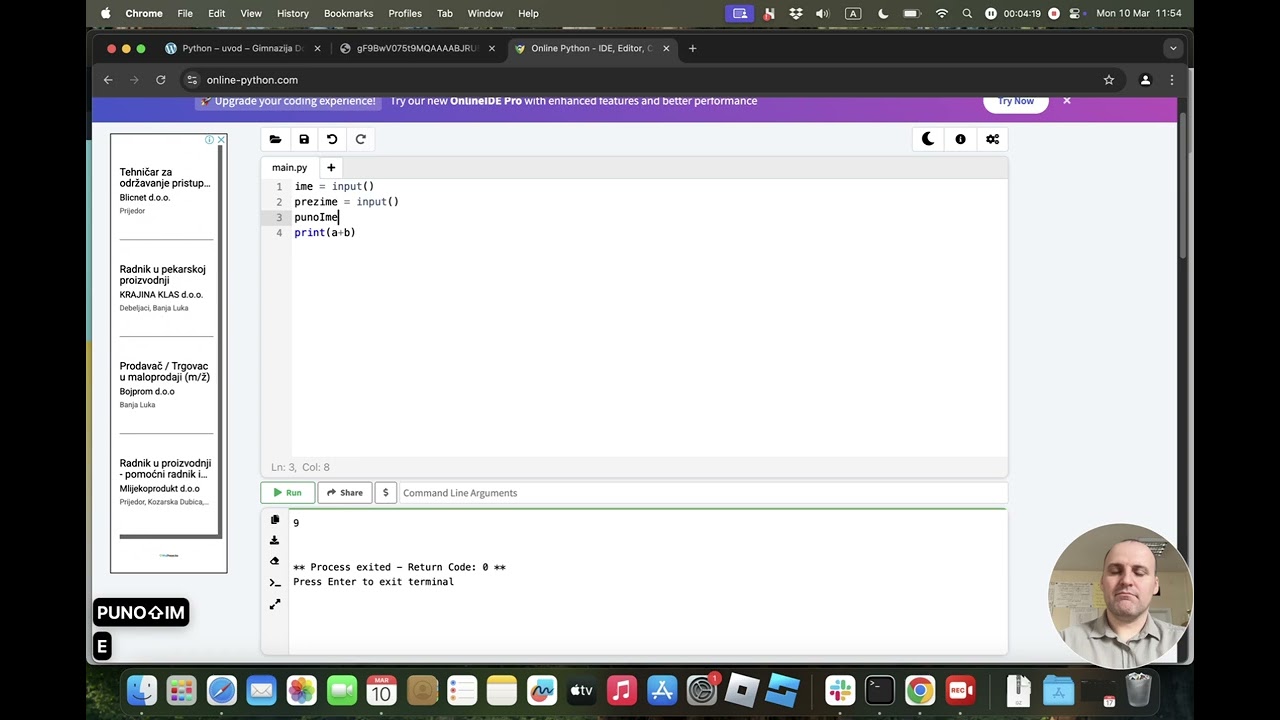Open the Bookmarks menu
The width and height of the screenshot is (1280, 720).
click(x=348, y=13)
